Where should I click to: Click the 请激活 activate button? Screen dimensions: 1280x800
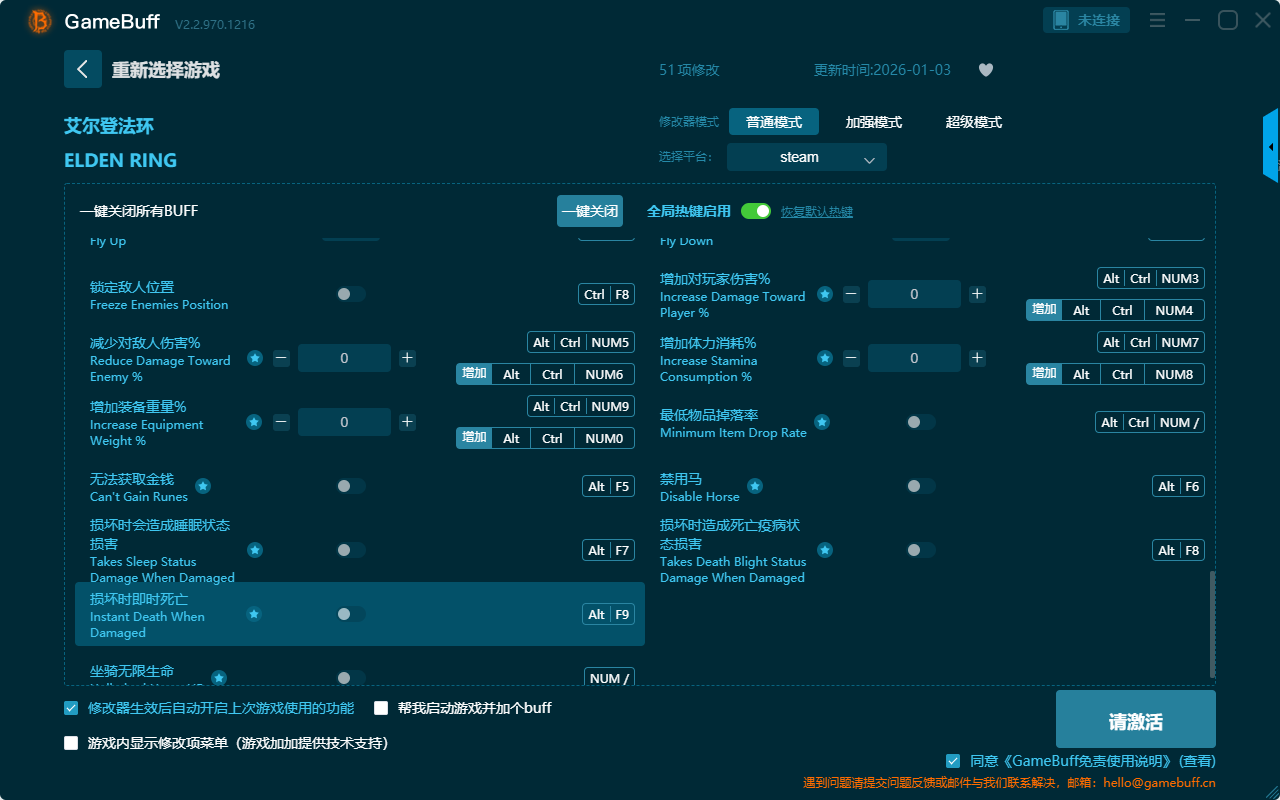[1135, 719]
